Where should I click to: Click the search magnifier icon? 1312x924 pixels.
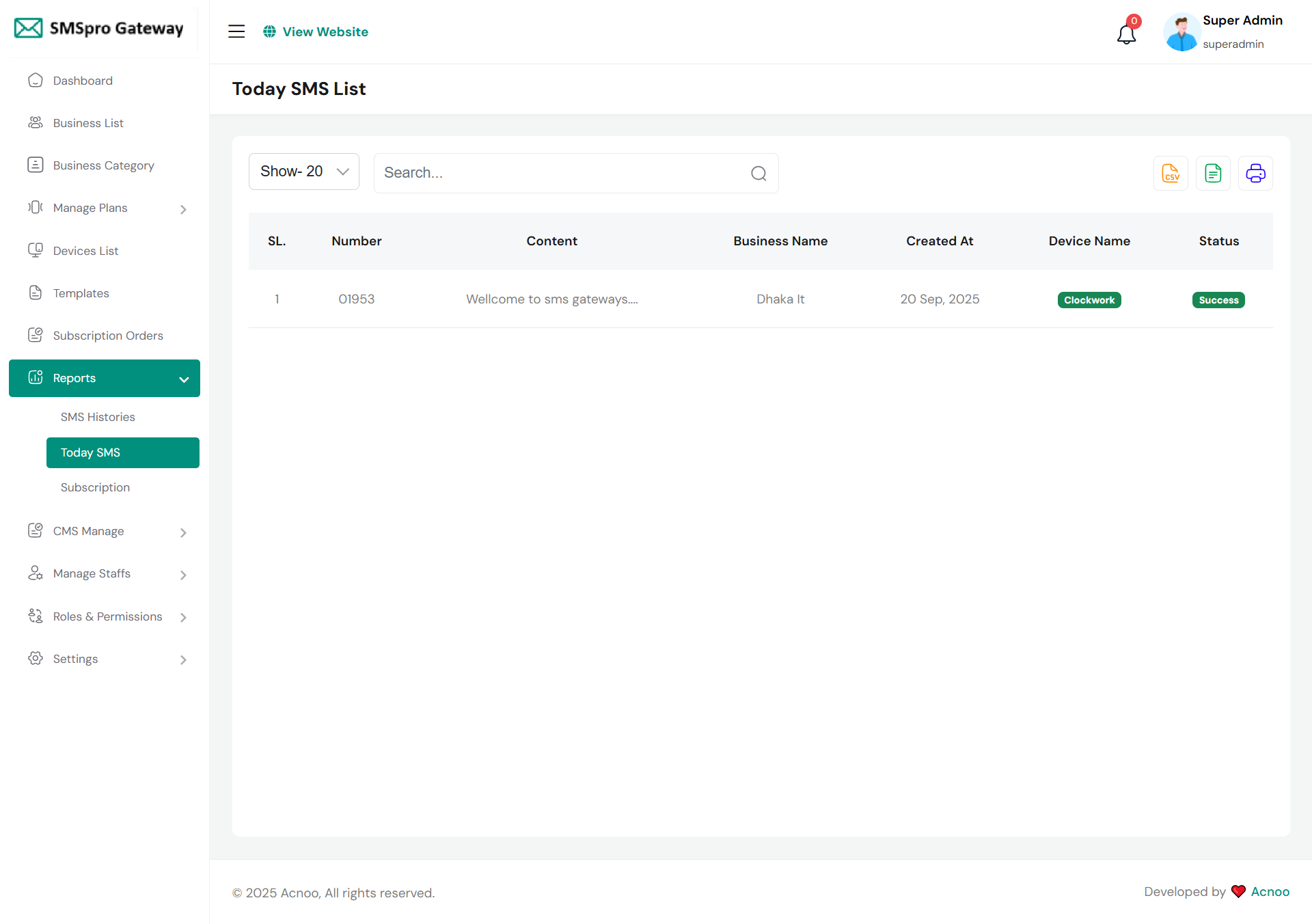pos(758,174)
